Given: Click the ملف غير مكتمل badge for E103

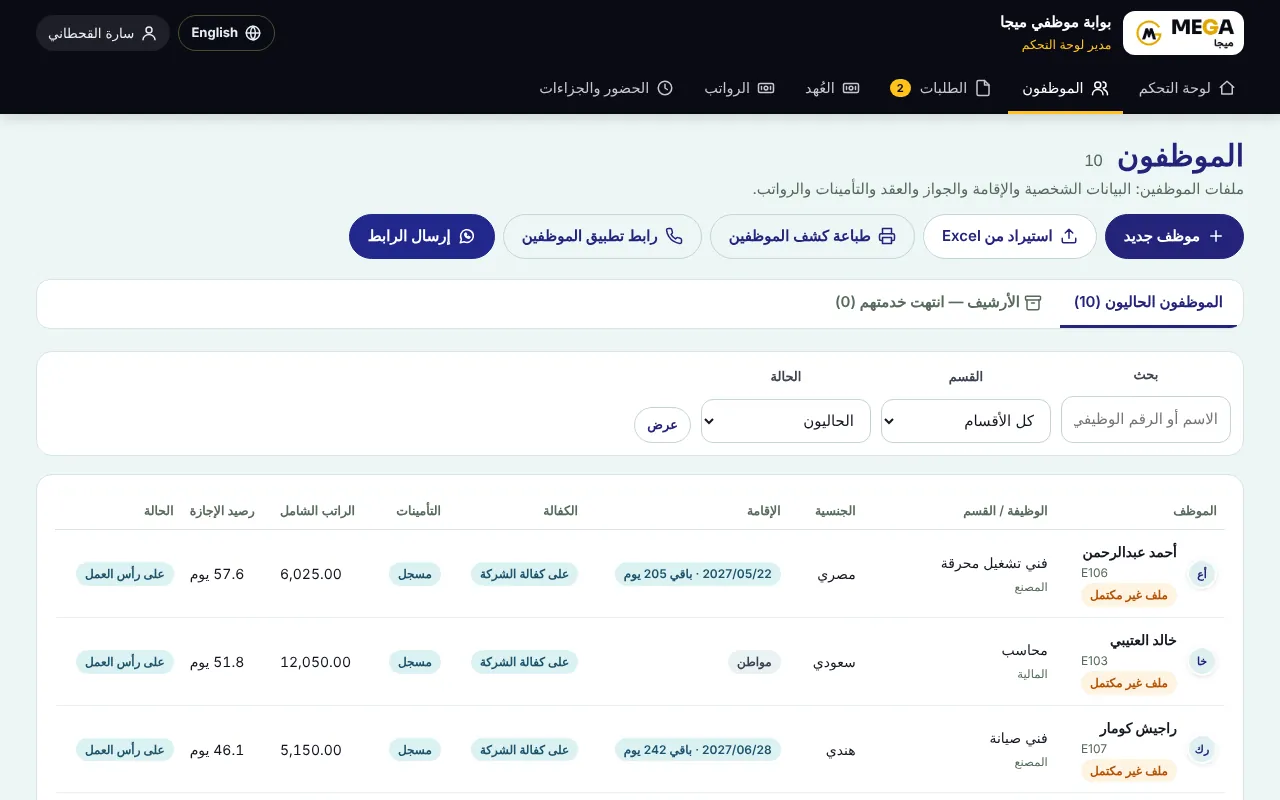Looking at the screenshot, I should [1129, 683].
